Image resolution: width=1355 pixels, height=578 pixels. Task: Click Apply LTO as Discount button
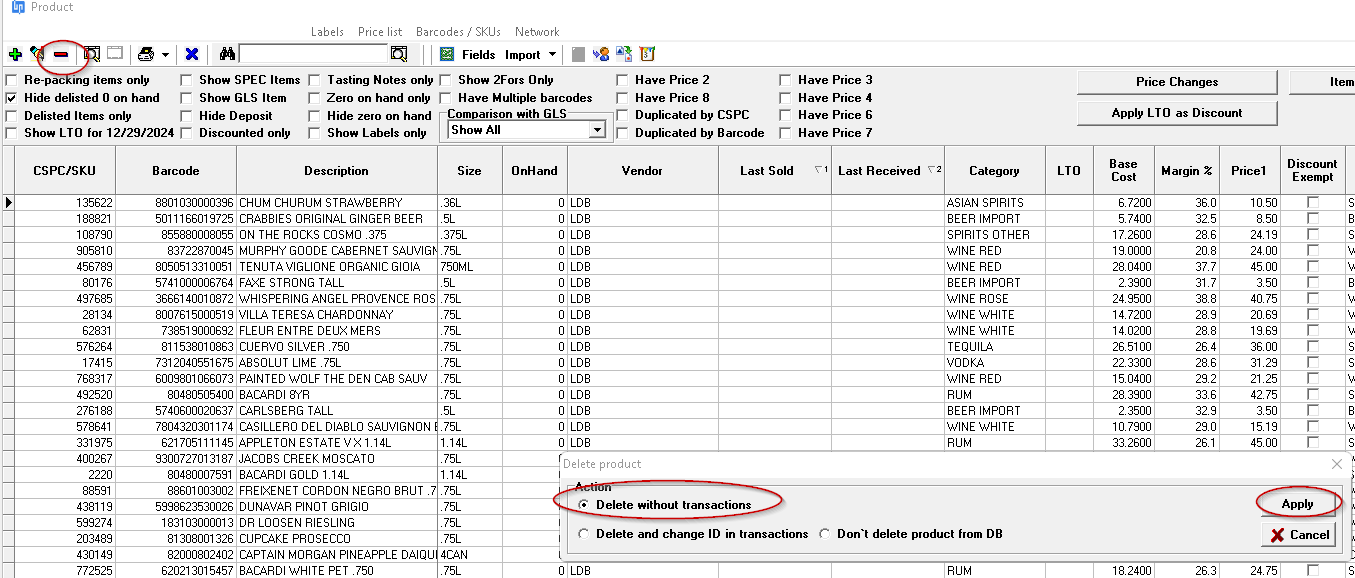[x=1177, y=113]
